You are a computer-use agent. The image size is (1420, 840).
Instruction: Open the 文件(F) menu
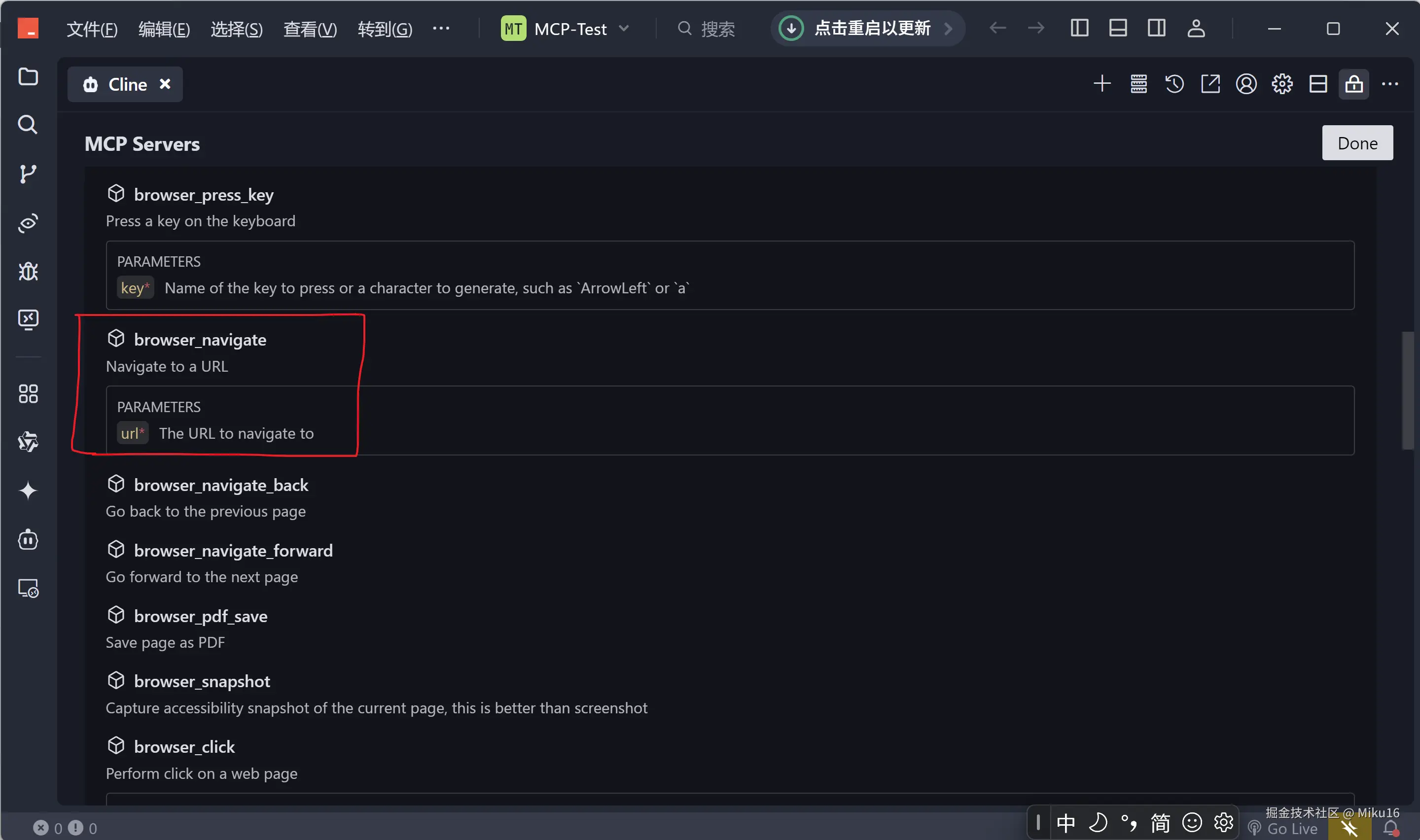[x=92, y=29]
